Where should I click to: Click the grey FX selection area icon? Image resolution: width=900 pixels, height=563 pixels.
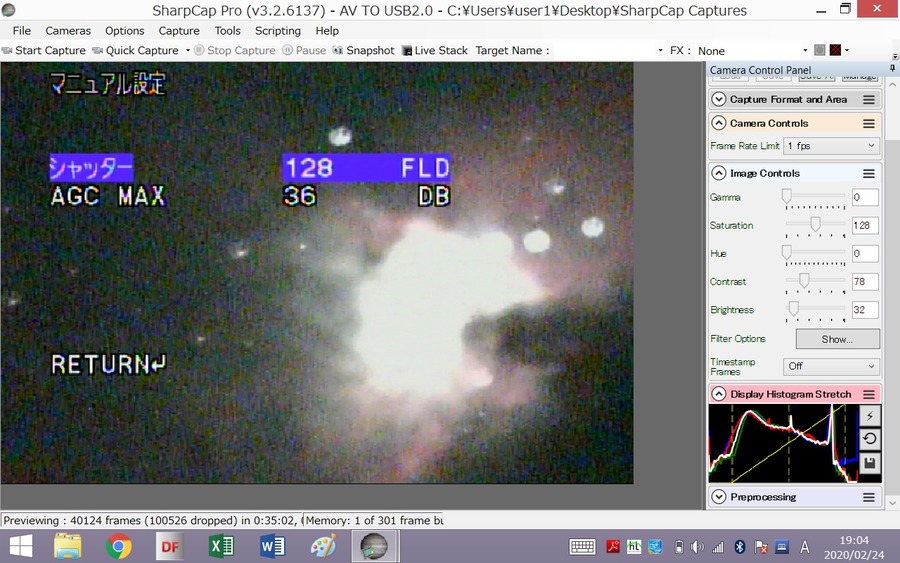click(820, 51)
